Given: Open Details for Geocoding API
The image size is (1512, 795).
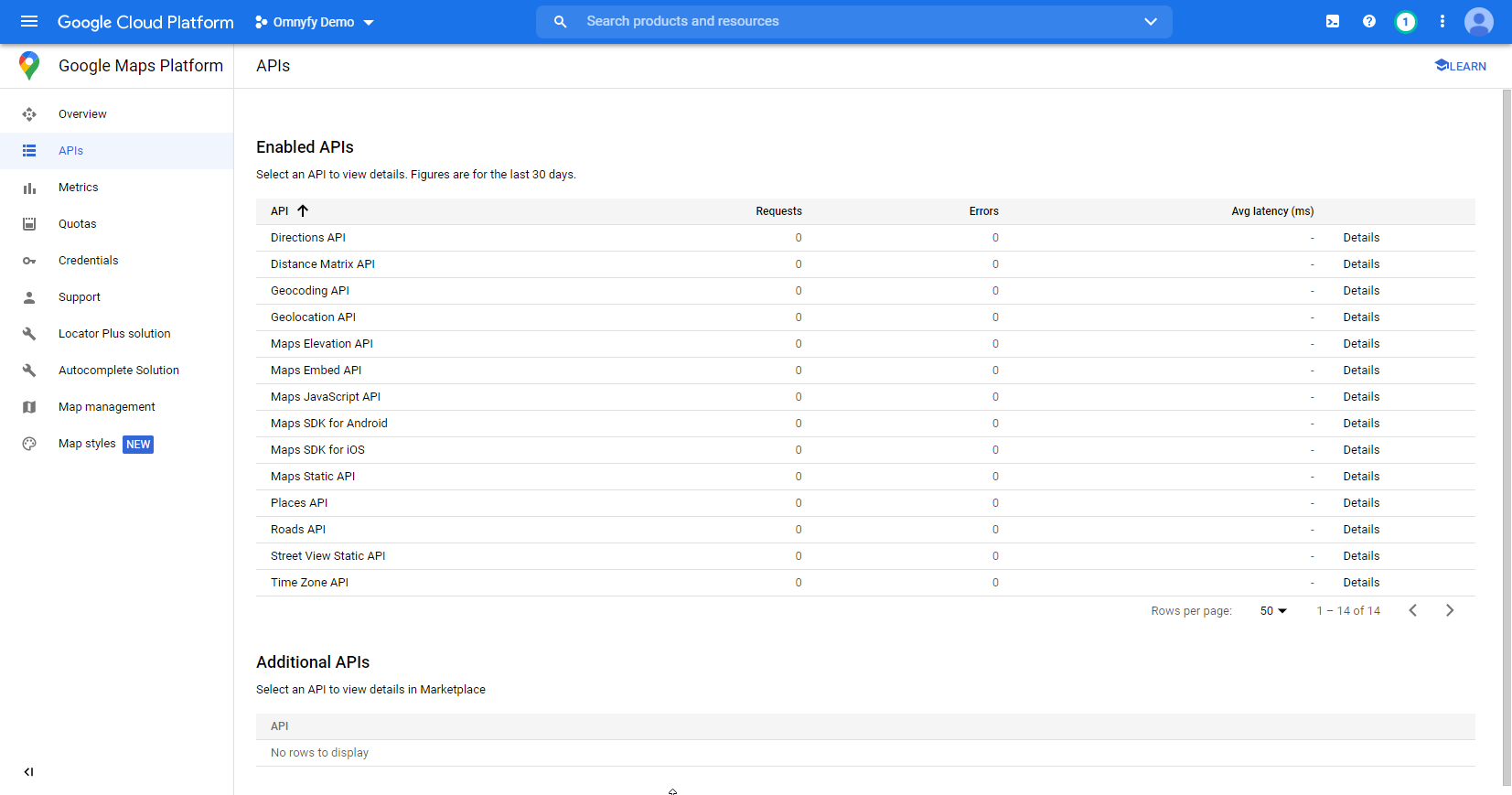Looking at the screenshot, I should coord(1361,291).
